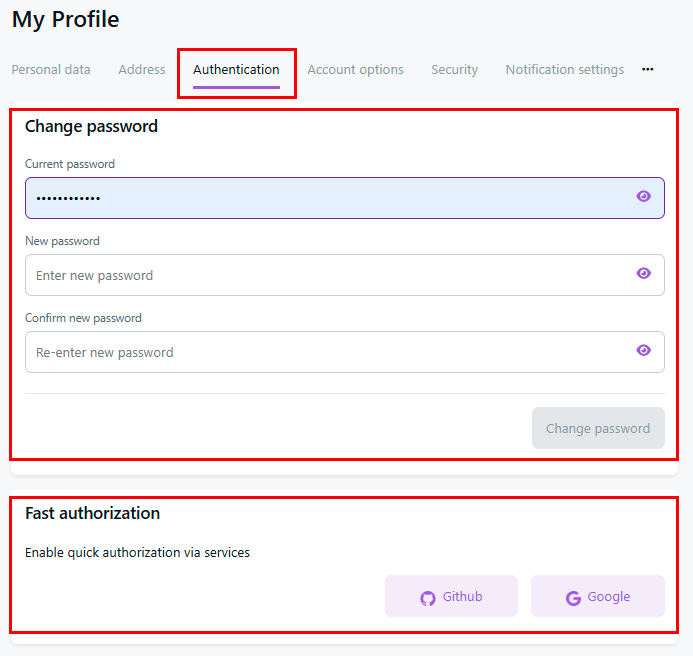
Task: Go to the Account options tab
Action: tap(355, 70)
